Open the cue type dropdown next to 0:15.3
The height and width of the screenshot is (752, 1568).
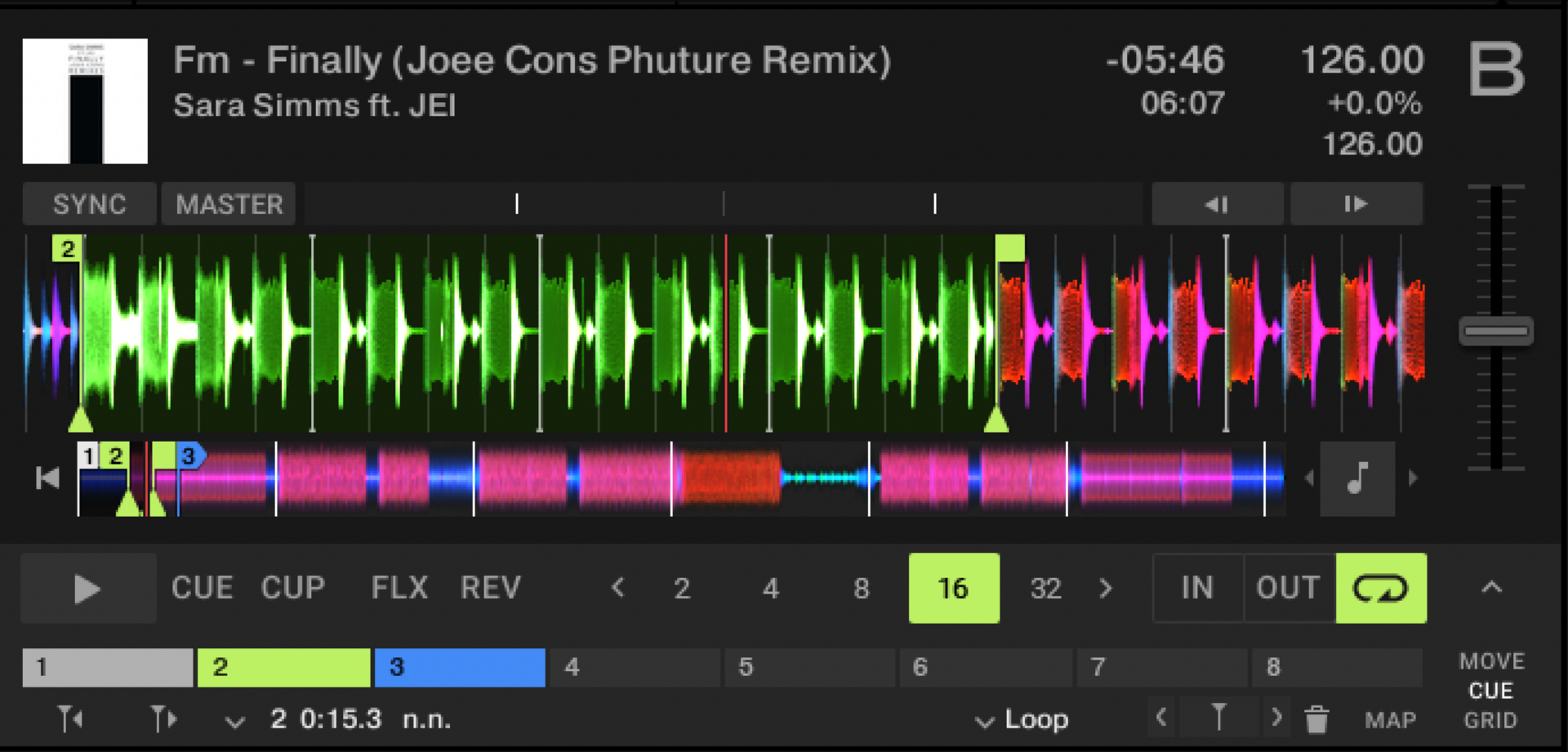tap(235, 721)
